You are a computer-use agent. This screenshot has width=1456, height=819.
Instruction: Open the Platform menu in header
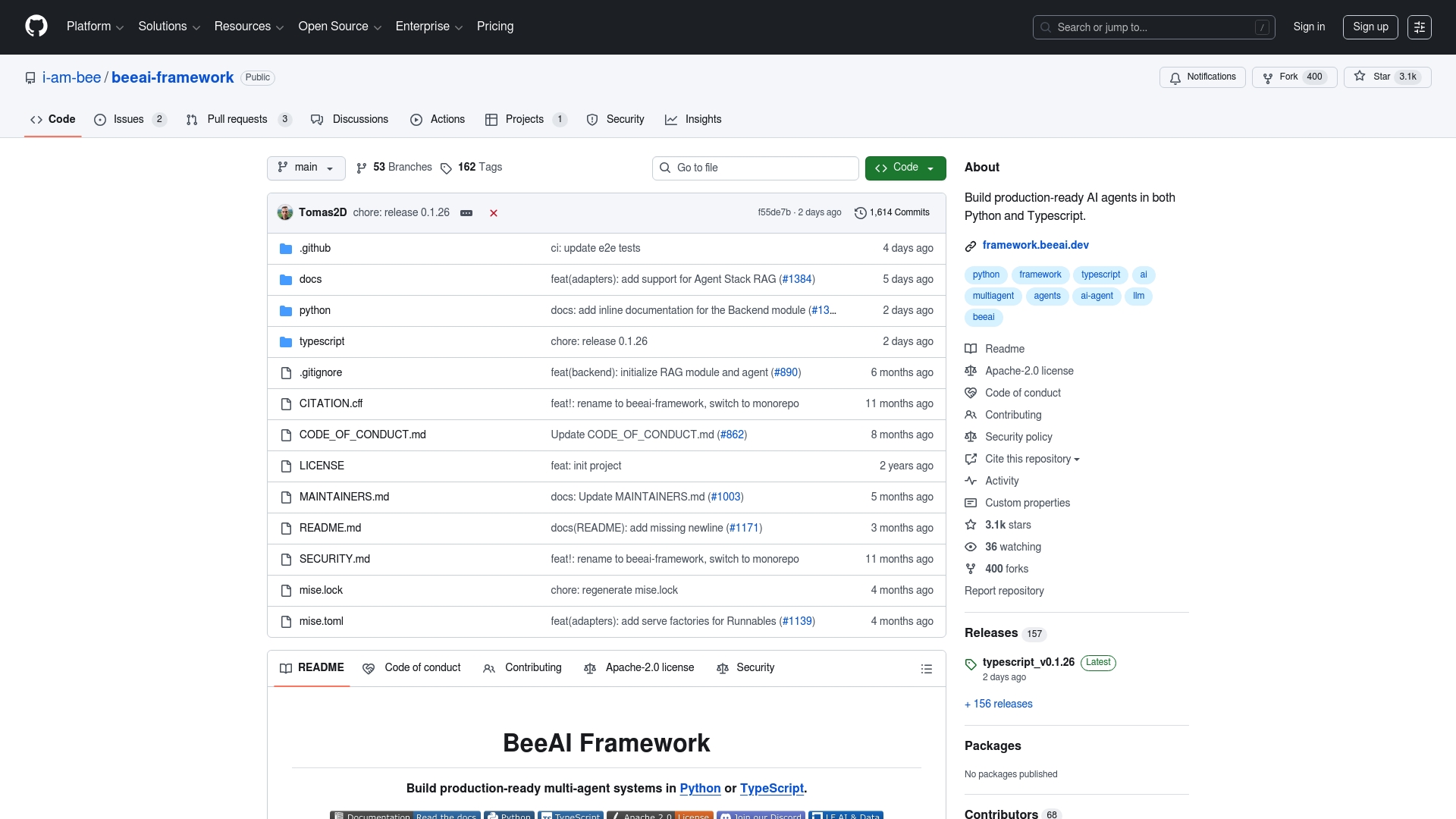[x=95, y=27]
